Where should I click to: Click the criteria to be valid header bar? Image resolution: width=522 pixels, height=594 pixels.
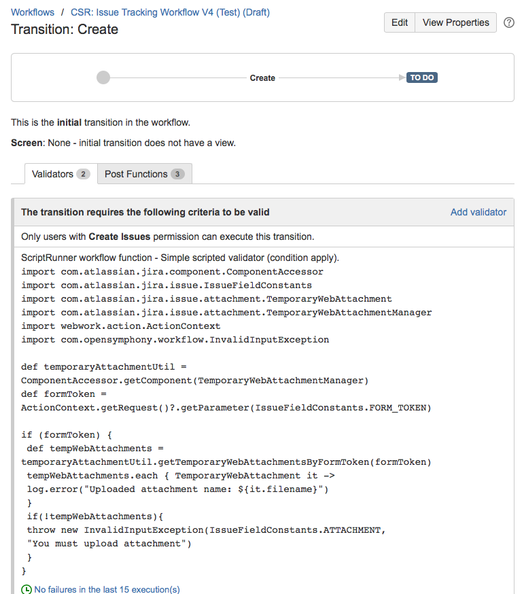(264, 212)
